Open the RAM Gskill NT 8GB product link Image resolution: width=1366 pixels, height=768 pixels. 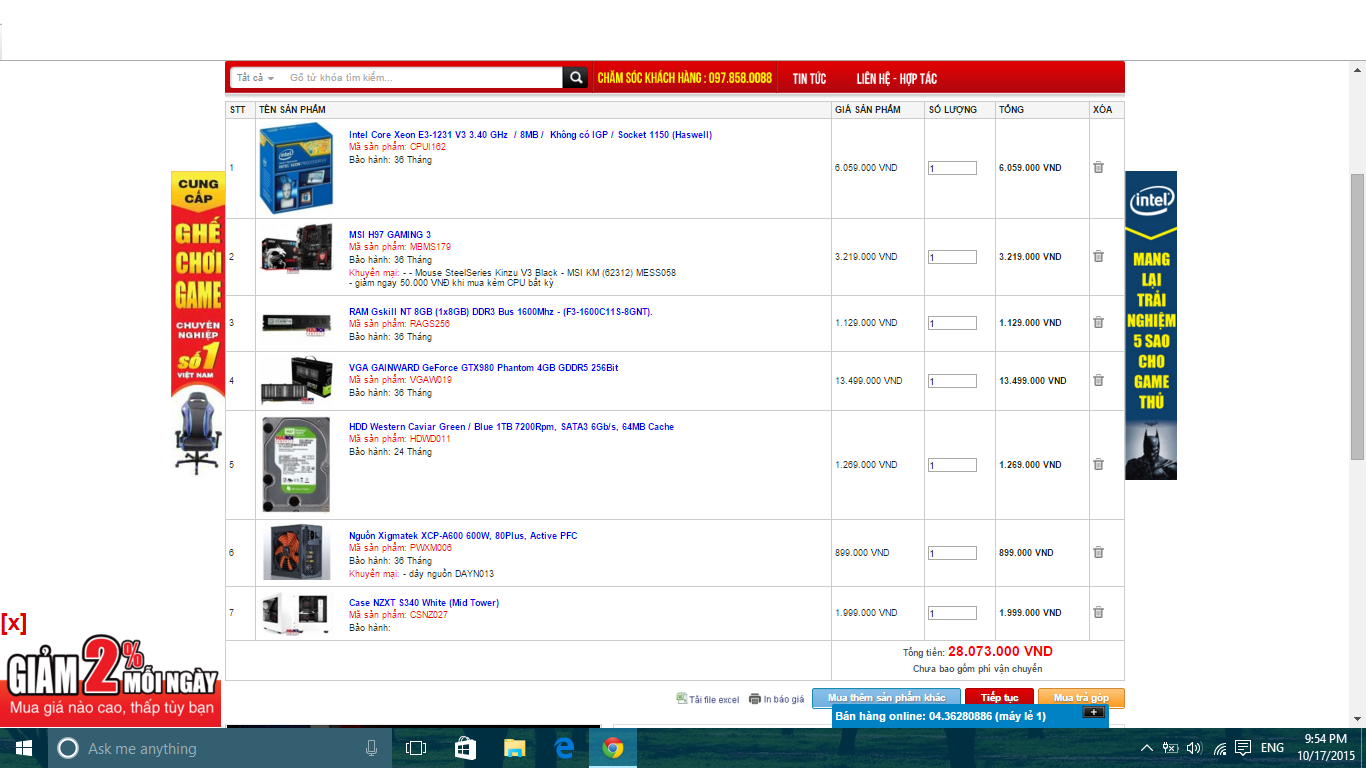(x=501, y=312)
